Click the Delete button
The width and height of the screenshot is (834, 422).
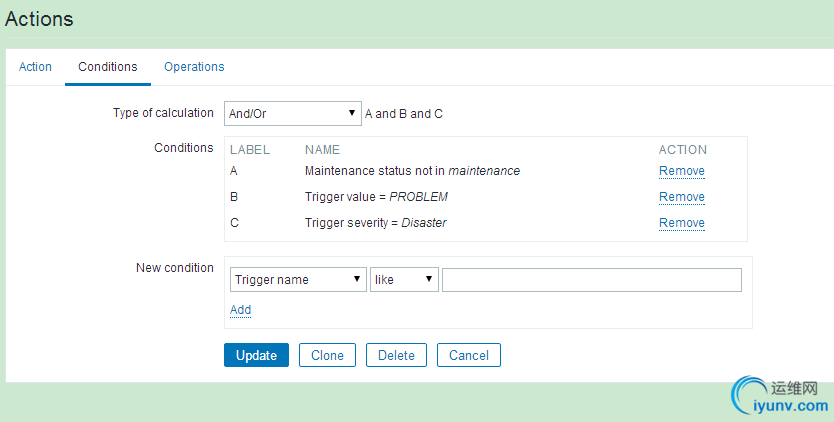tap(396, 355)
